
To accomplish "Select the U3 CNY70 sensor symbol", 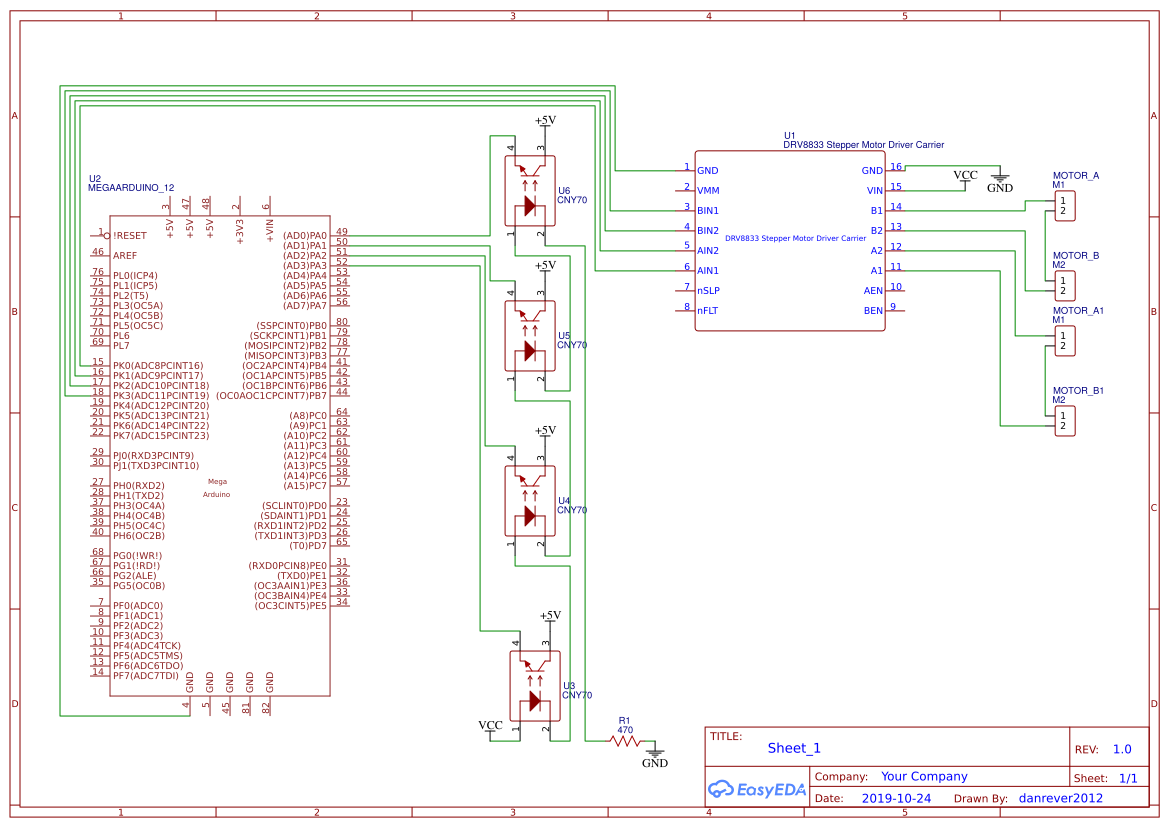I will [535, 686].
